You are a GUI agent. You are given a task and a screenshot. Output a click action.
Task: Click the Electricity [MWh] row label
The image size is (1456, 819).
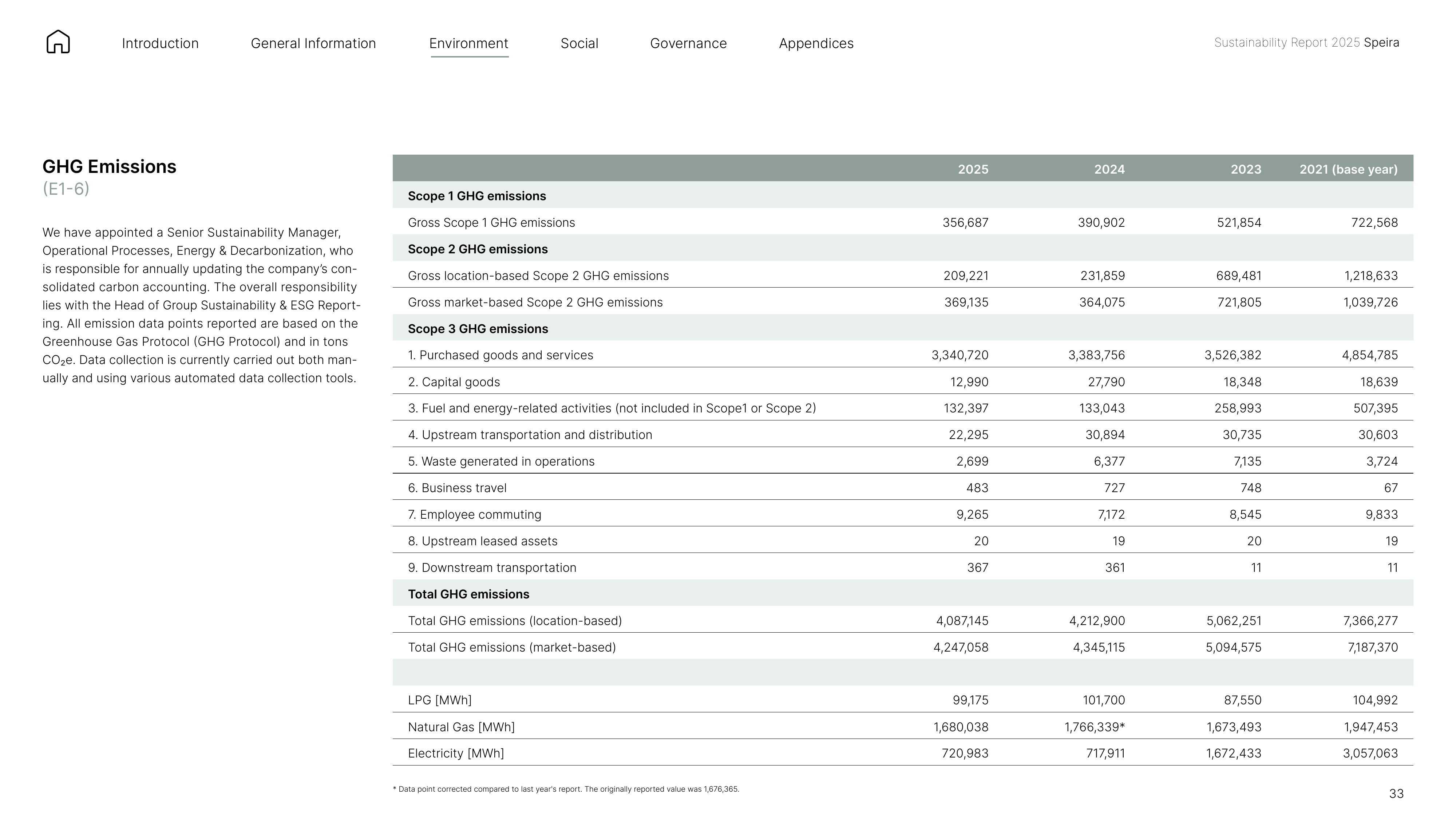pyautogui.click(x=456, y=753)
